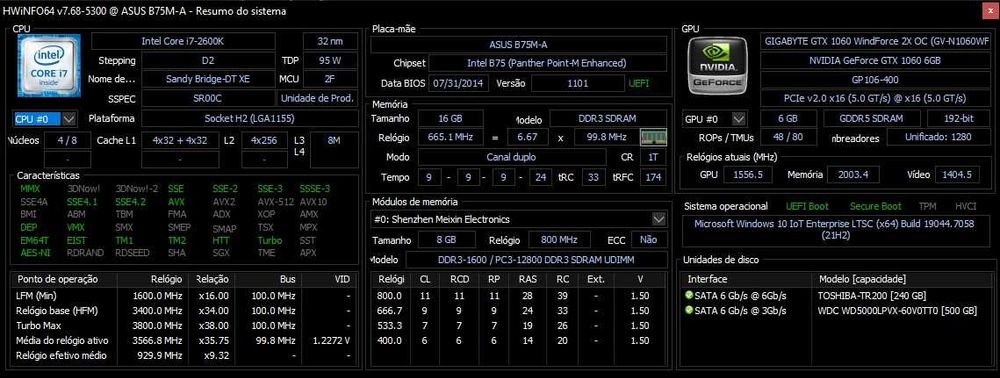Click the 07/31/2014 BIOS date field
Screen dimensions: 1000x378
460,84
